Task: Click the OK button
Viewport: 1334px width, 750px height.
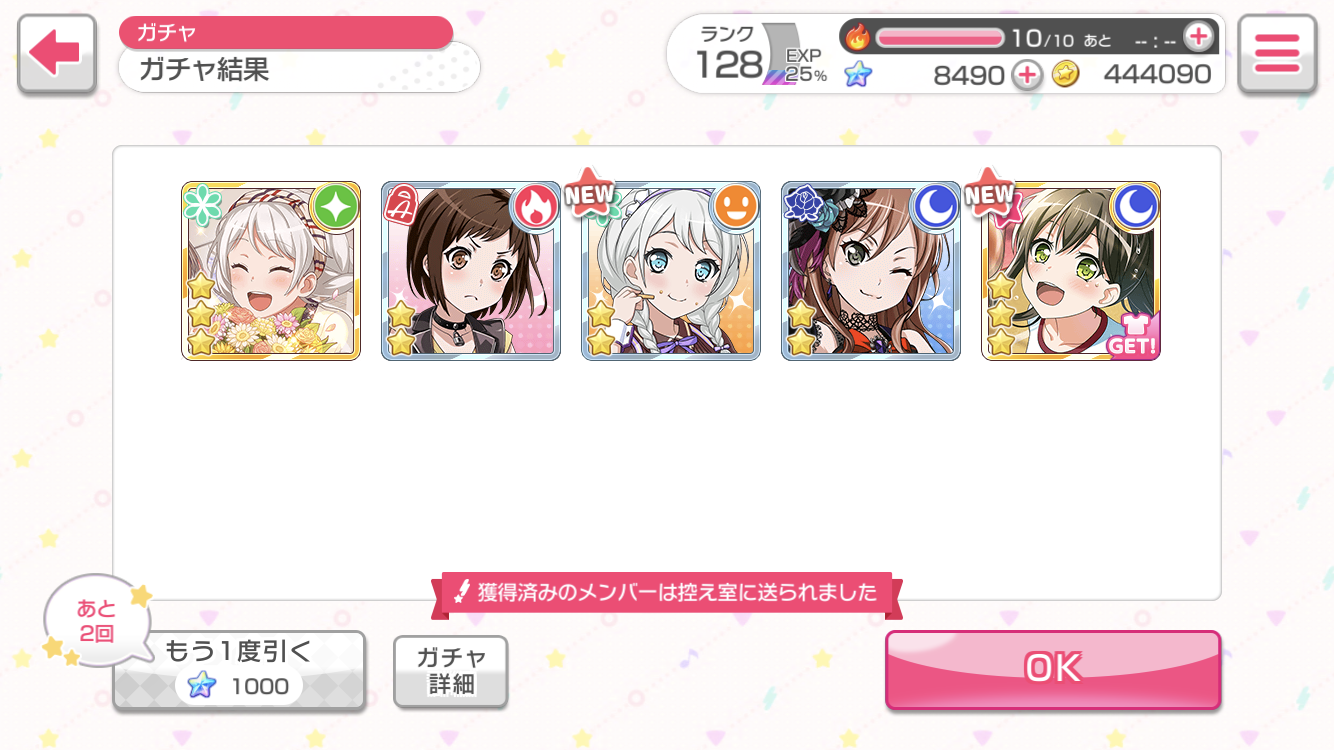Action: [x=1053, y=669]
